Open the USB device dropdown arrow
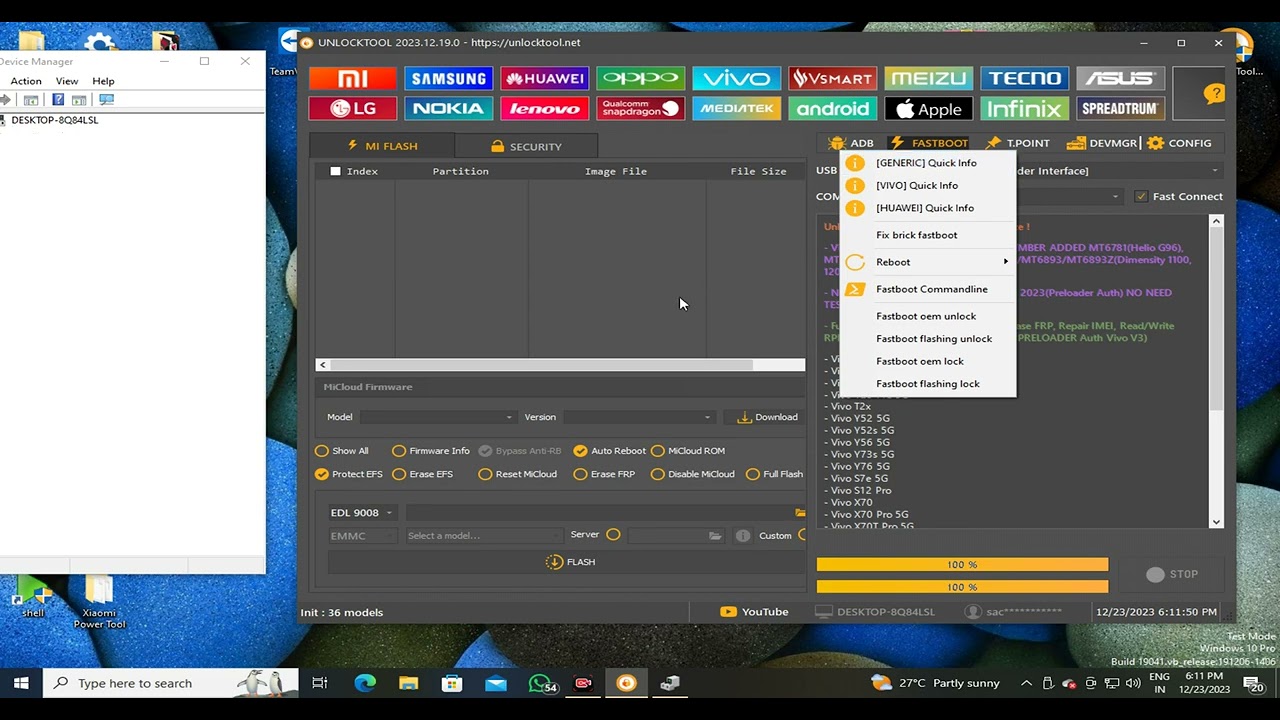 1215,171
